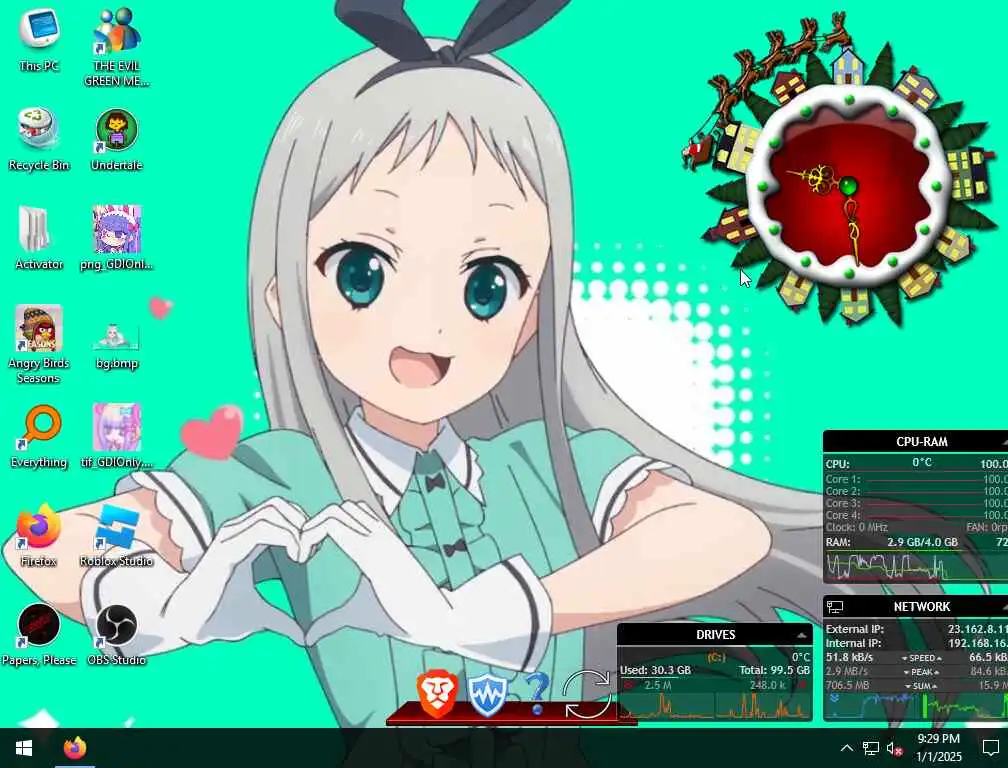Select the OBS Studio shortcut icon
The width and height of the screenshot is (1008, 768).
pos(116,635)
